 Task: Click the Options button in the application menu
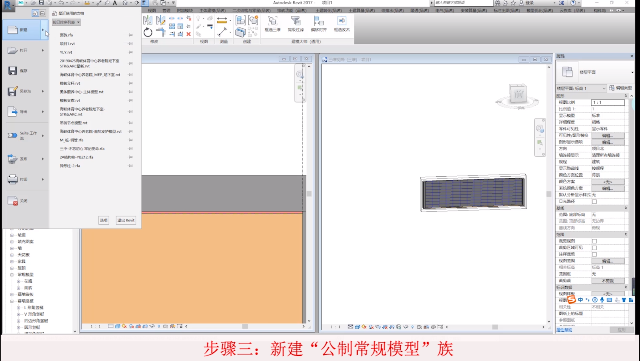(104, 220)
